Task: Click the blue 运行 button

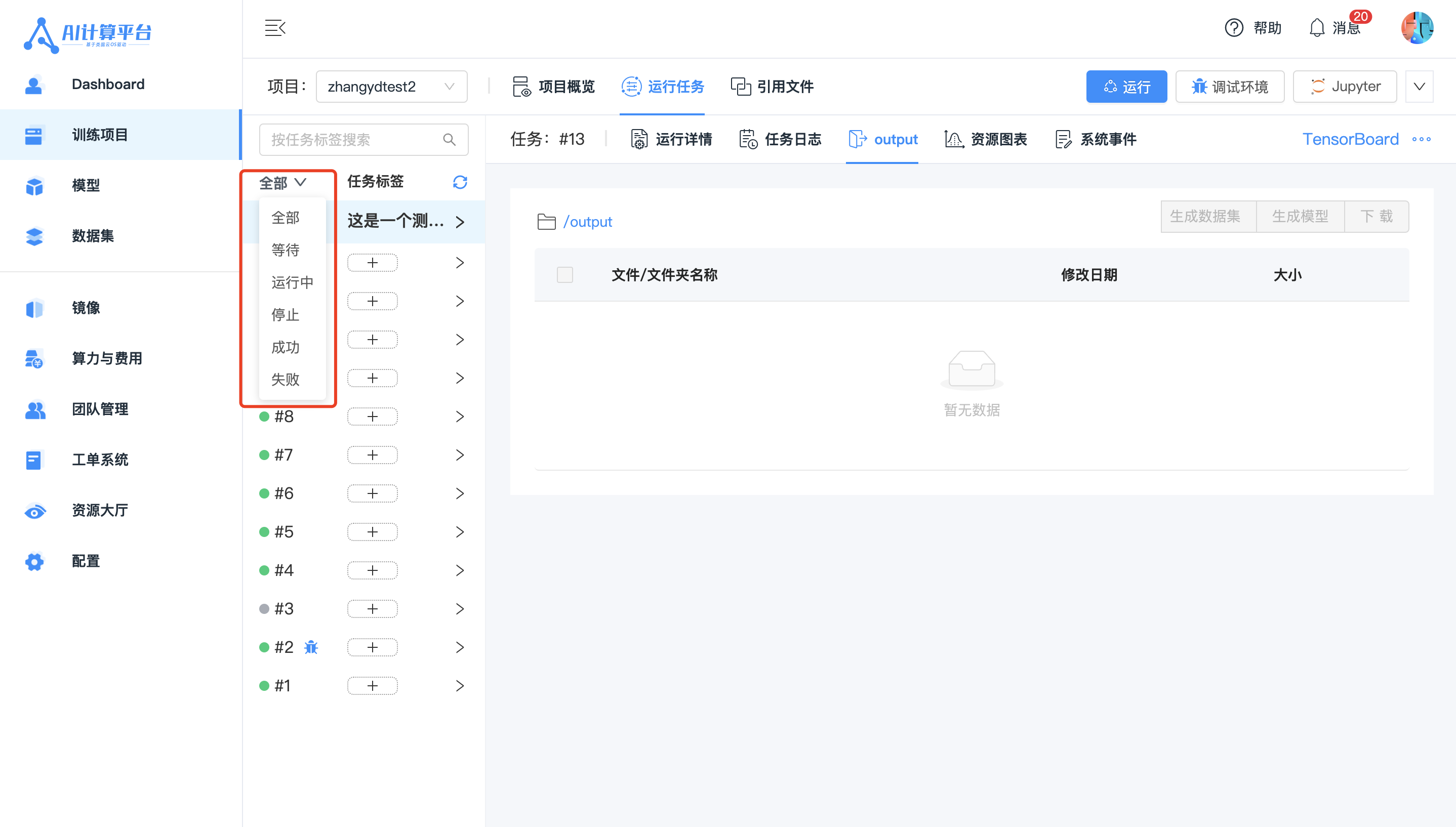Action: pyautogui.click(x=1126, y=87)
